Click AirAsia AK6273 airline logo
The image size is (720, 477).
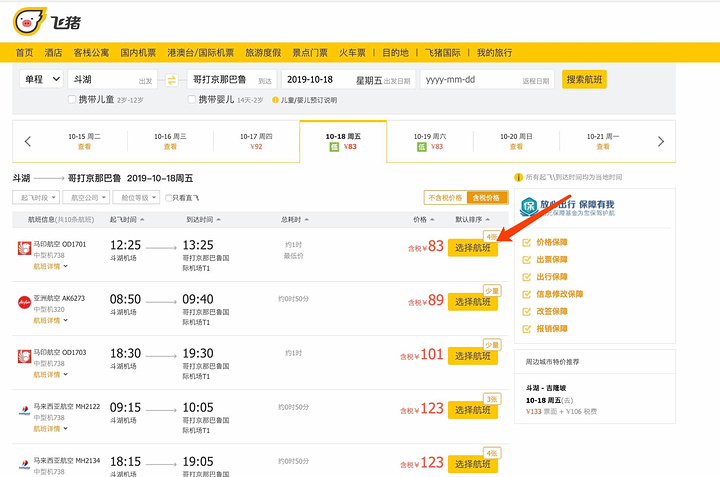24,301
